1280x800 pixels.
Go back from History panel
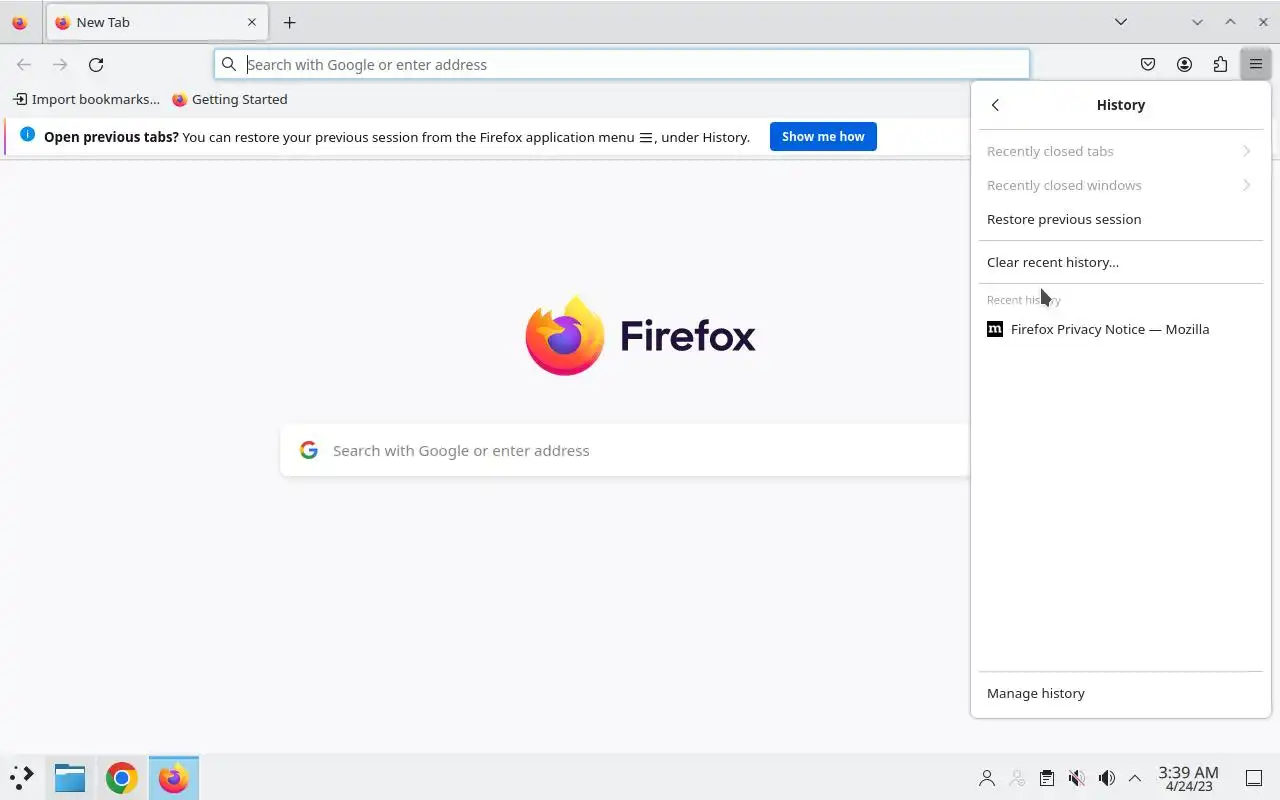click(995, 105)
